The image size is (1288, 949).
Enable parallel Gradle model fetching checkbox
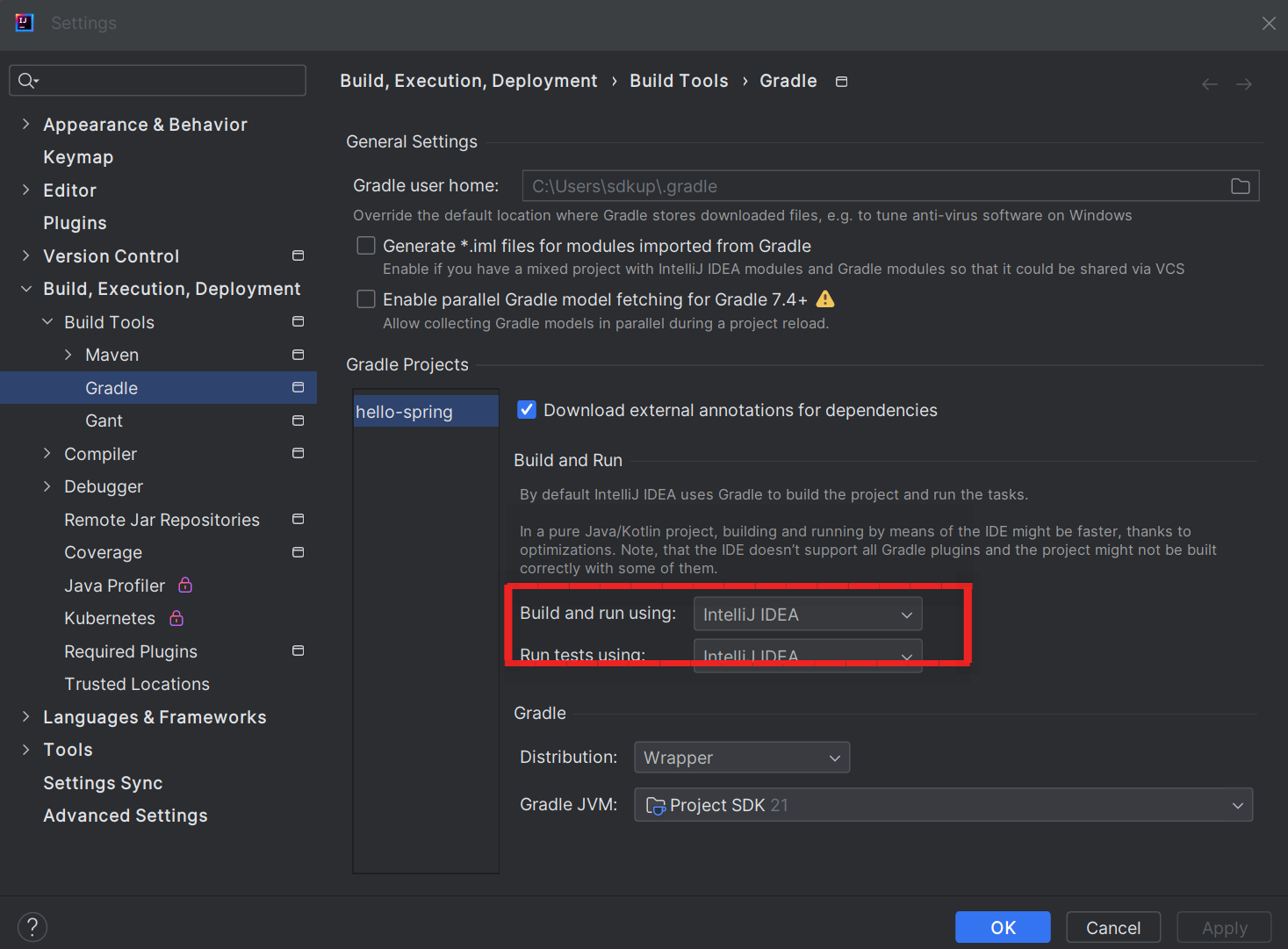366,299
